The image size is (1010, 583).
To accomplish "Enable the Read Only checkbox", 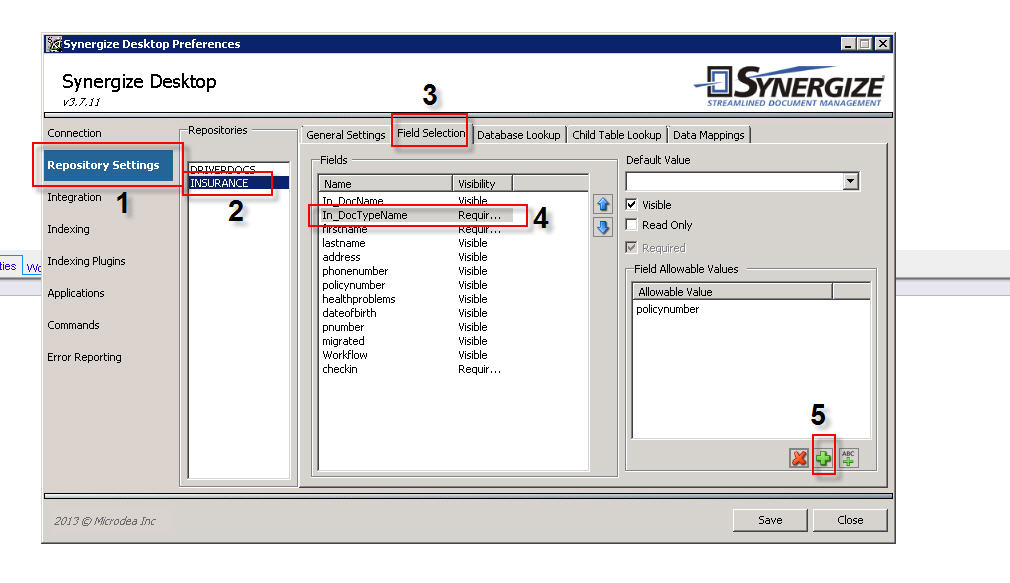I will [x=631, y=225].
